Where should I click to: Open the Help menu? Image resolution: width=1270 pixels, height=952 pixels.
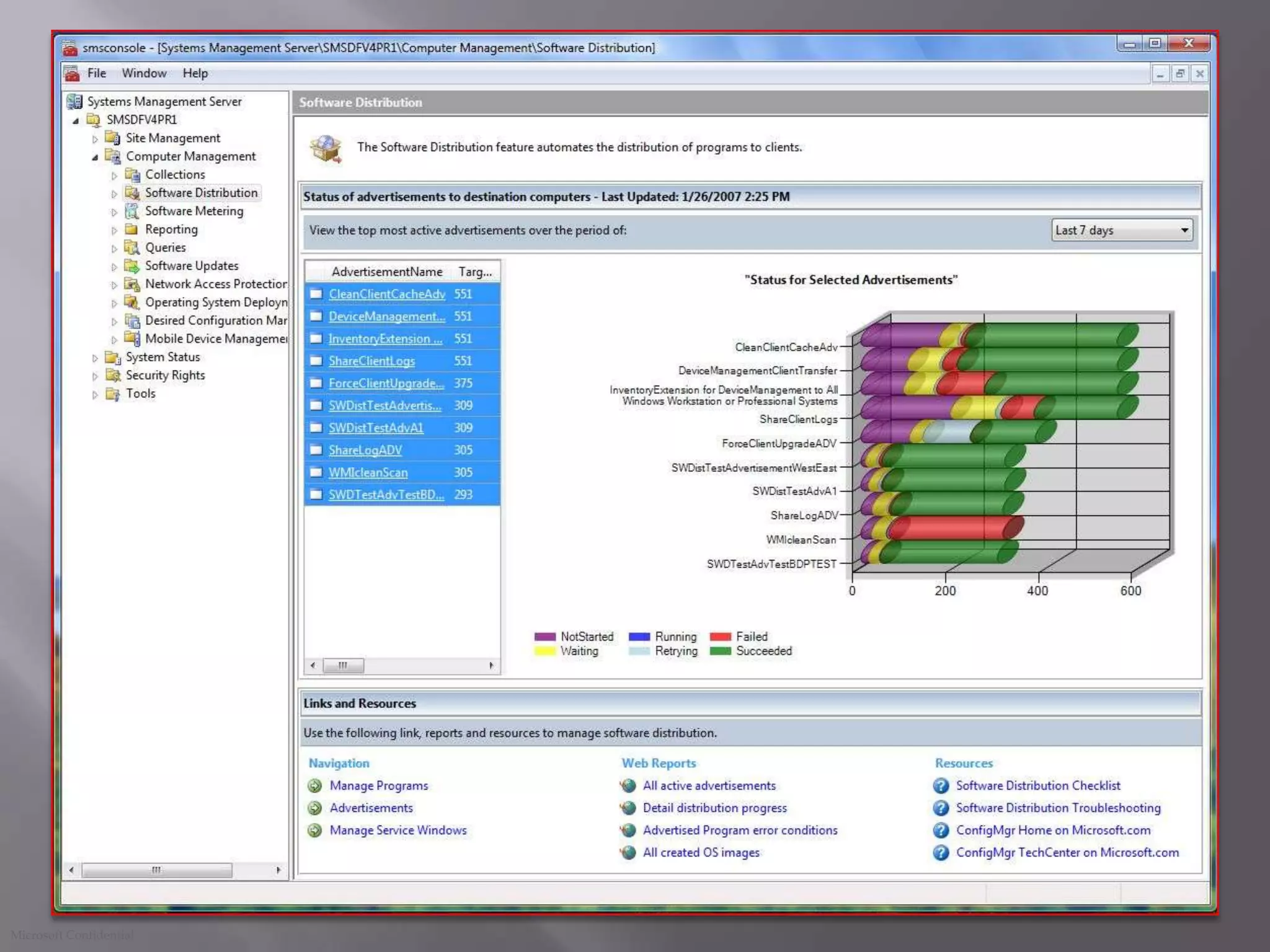pos(195,73)
